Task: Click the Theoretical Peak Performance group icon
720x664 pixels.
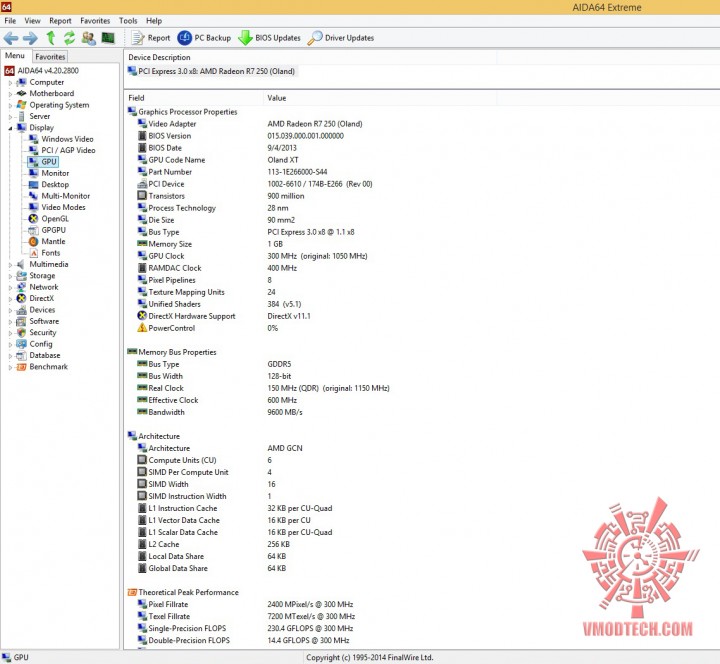Action: coord(132,592)
